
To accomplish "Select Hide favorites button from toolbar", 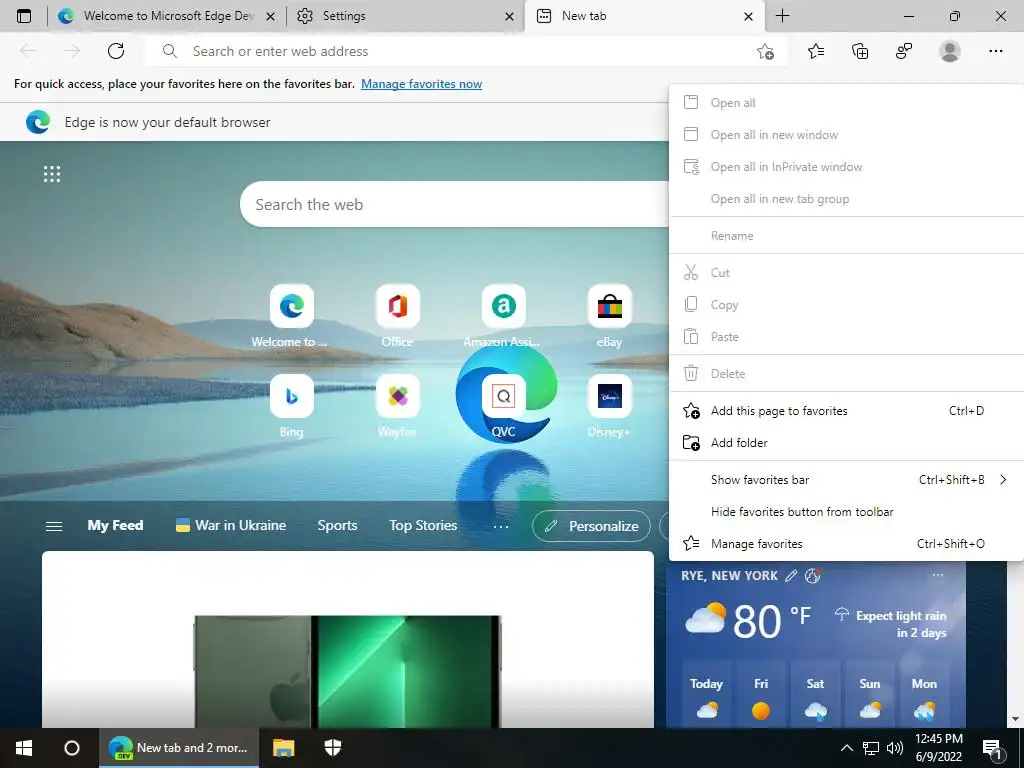I will (x=846, y=512).
